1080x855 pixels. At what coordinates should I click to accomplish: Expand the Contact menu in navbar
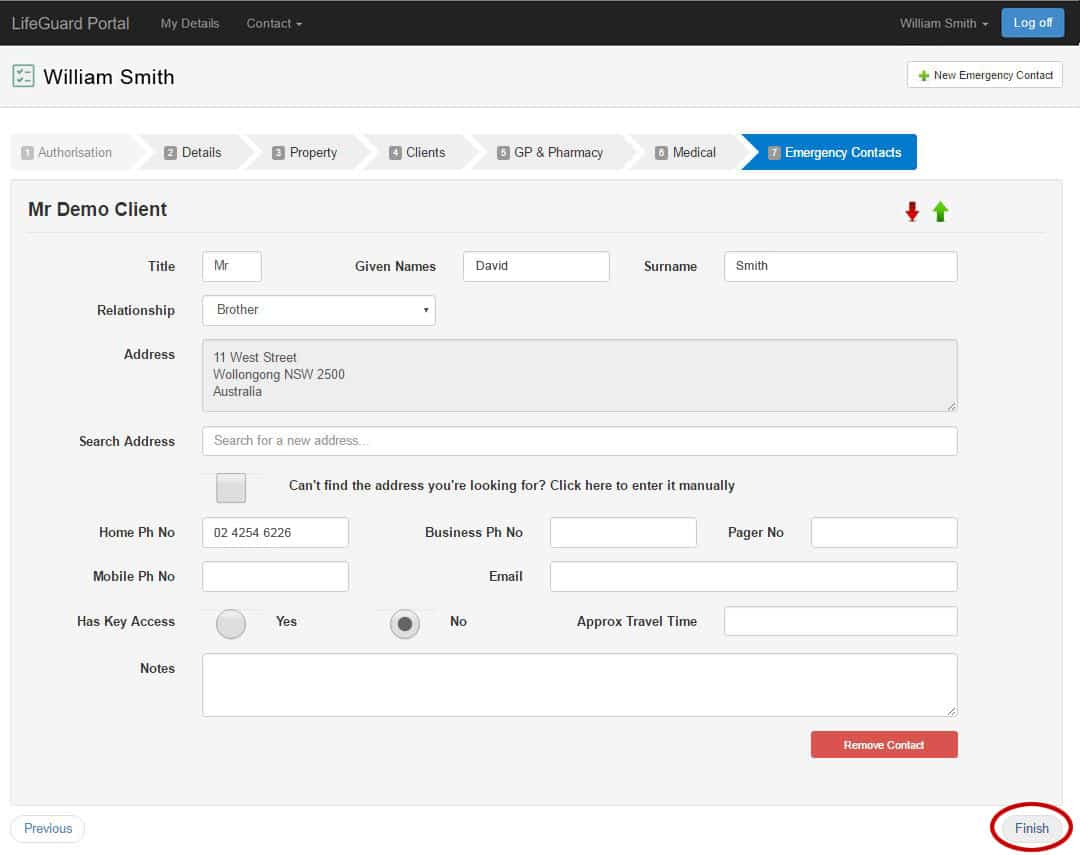click(274, 23)
